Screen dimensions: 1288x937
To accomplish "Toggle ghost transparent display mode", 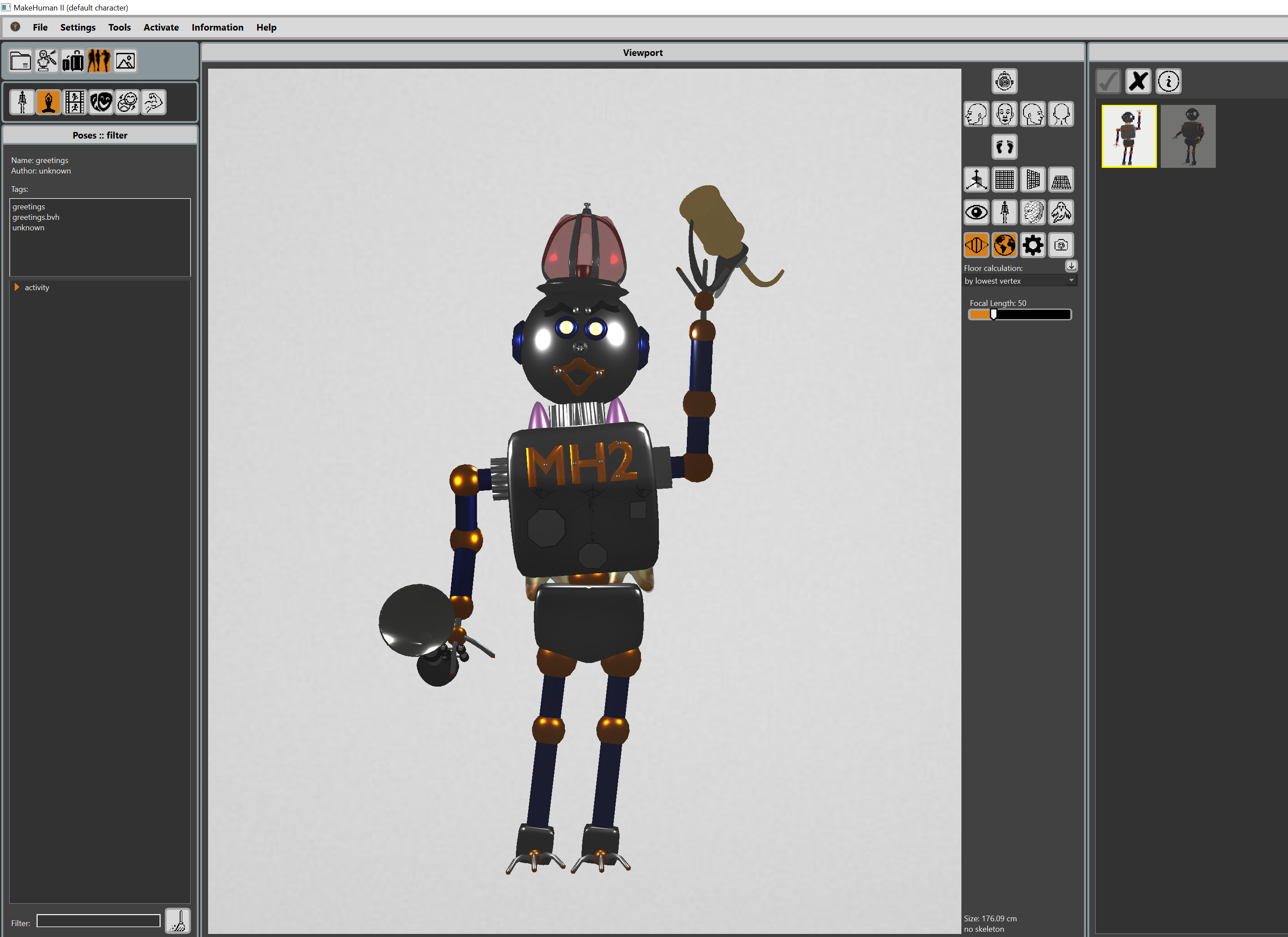I will click(x=1061, y=213).
